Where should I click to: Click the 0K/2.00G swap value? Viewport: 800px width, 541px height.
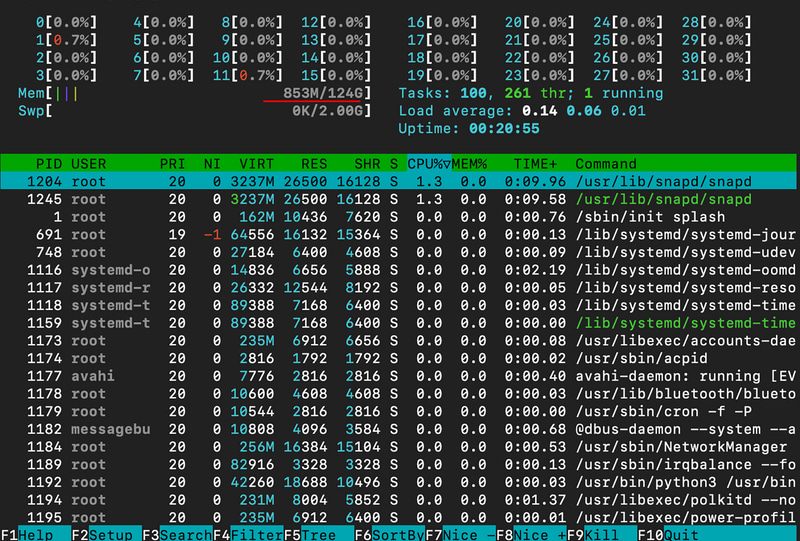point(327,111)
